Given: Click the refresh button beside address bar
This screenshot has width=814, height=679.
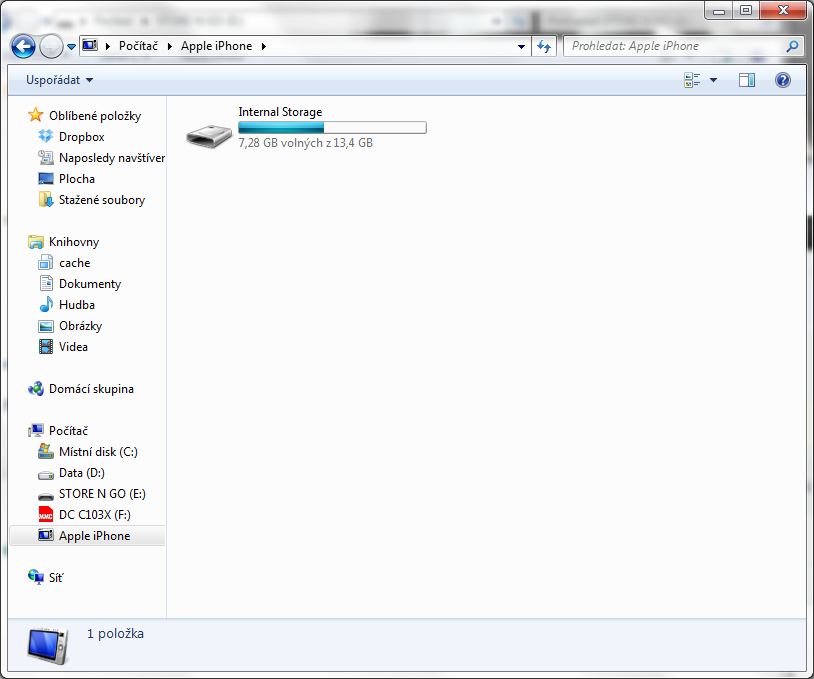Looking at the screenshot, I should click(x=544, y=46).
